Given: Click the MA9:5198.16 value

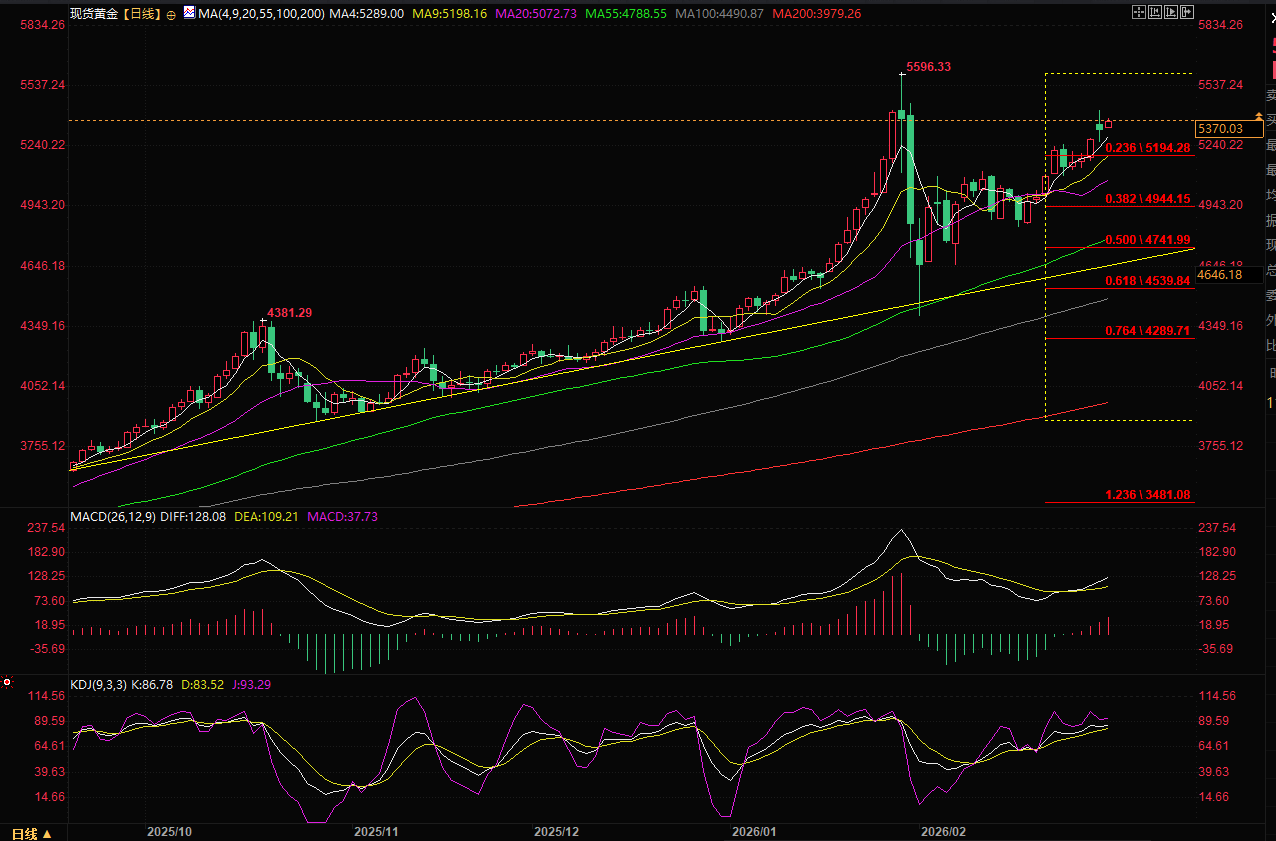Looking at the screenshot, I should tap(450, 14).
